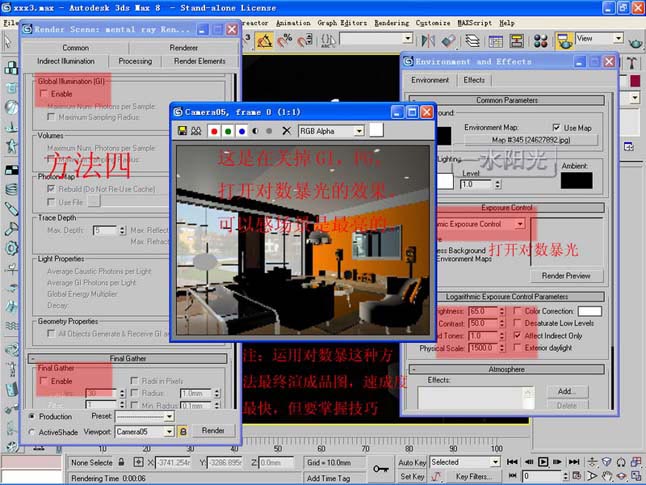The height and width of the screenshot is (485, 646).
Task: Clone the rendered frame window
Action: pos(196,131)
